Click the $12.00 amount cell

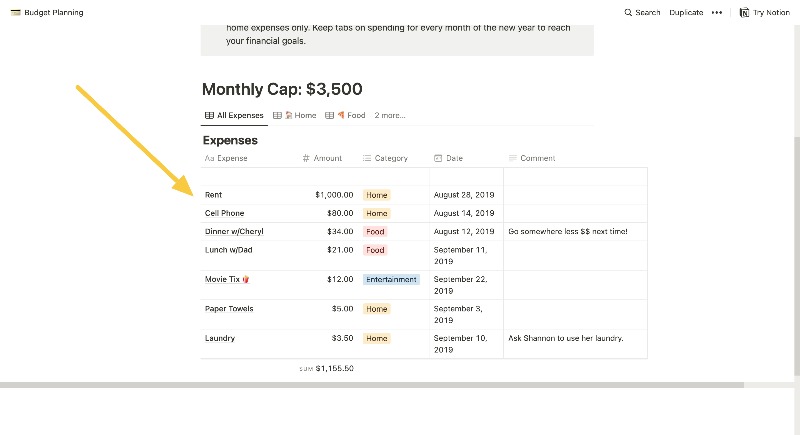point(340,279)
